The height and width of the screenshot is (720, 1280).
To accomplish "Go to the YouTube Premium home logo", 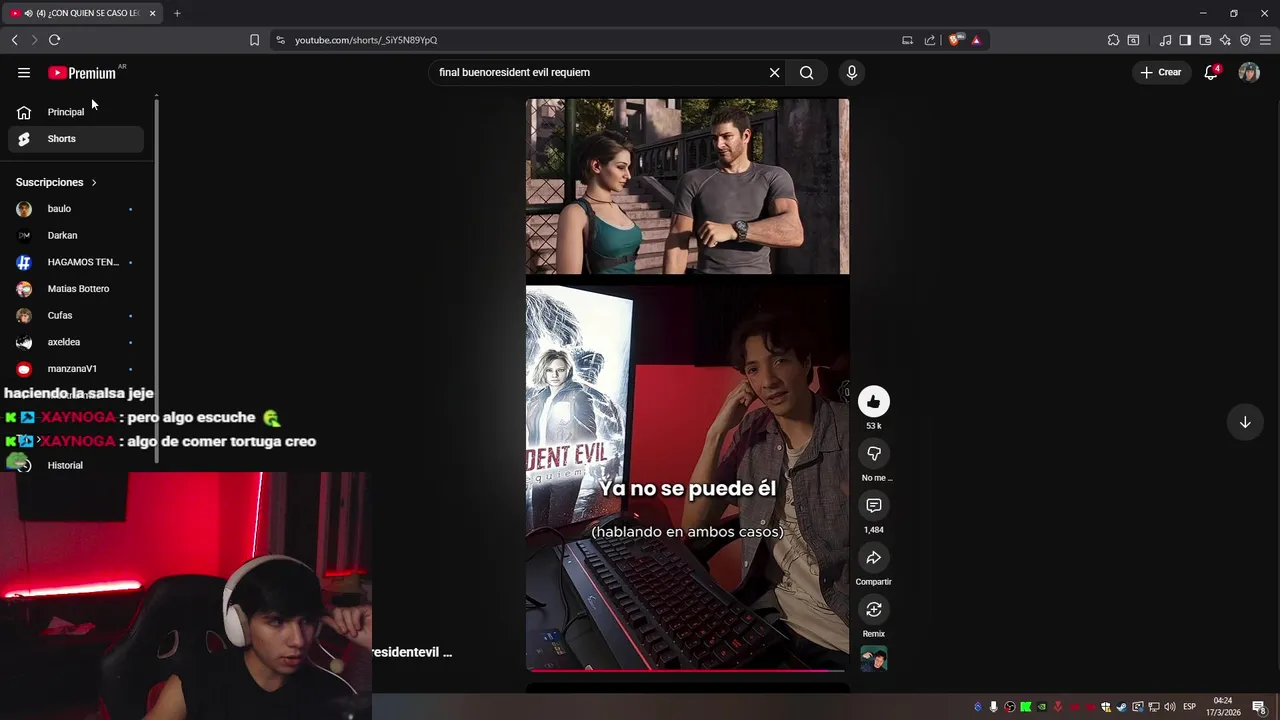I will [x=82, y=72].
